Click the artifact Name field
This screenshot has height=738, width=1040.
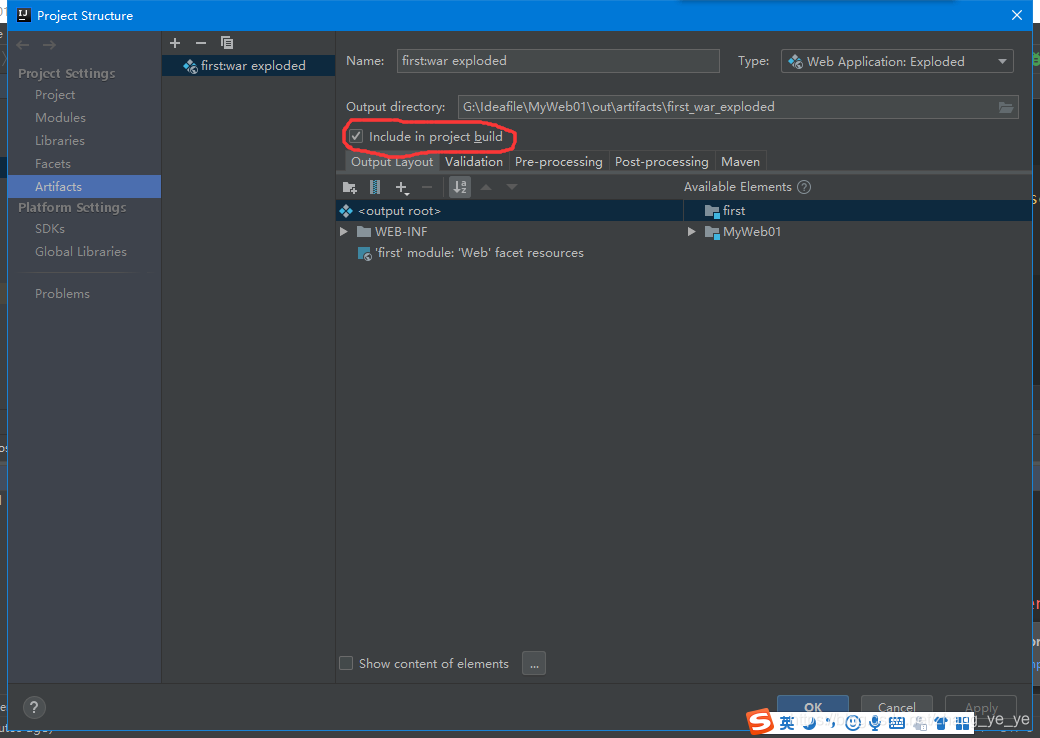[x=558, y=61]
